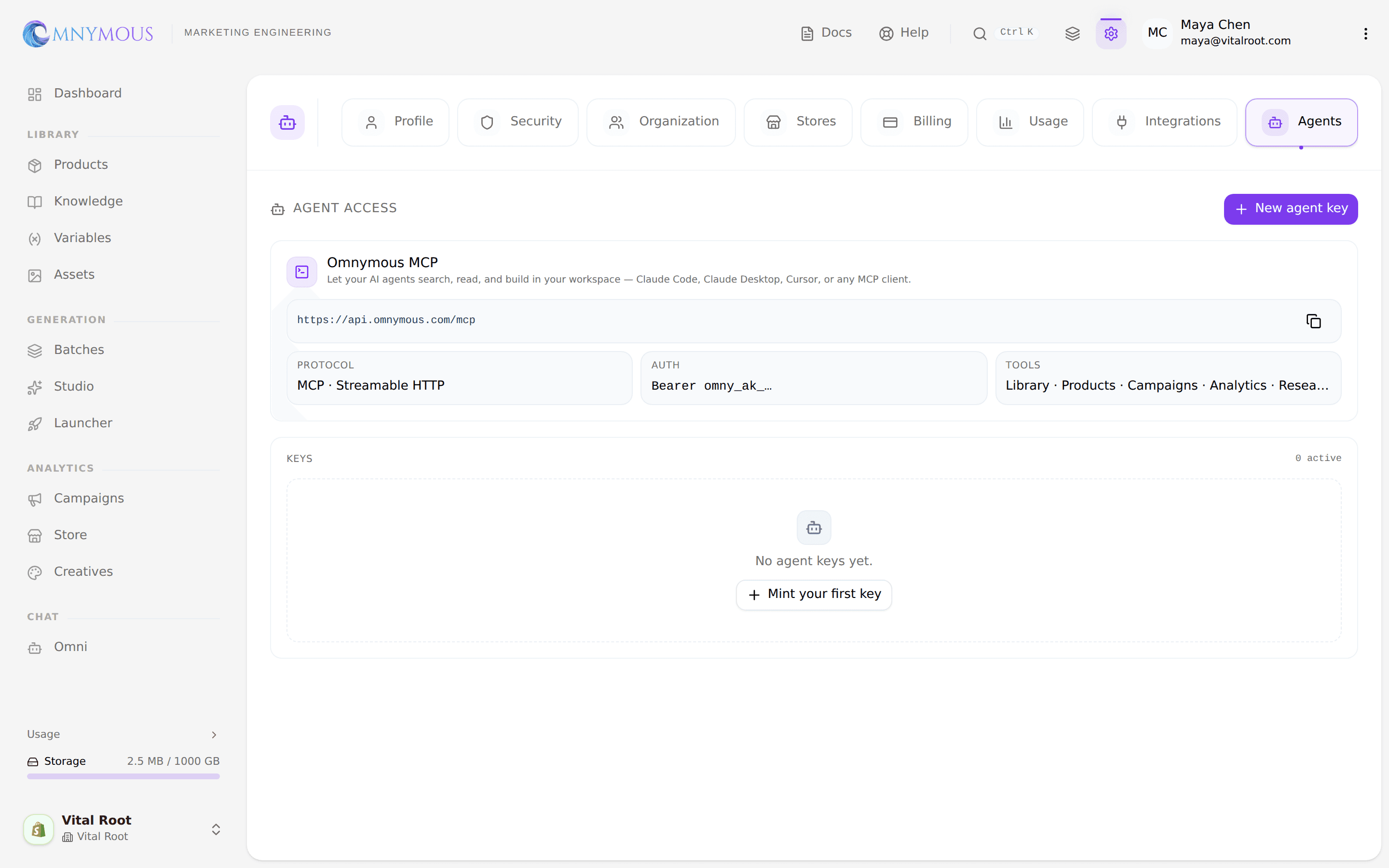Click the Ctrl K shortcut field

pyautogui.click(x=1017, y=32)
